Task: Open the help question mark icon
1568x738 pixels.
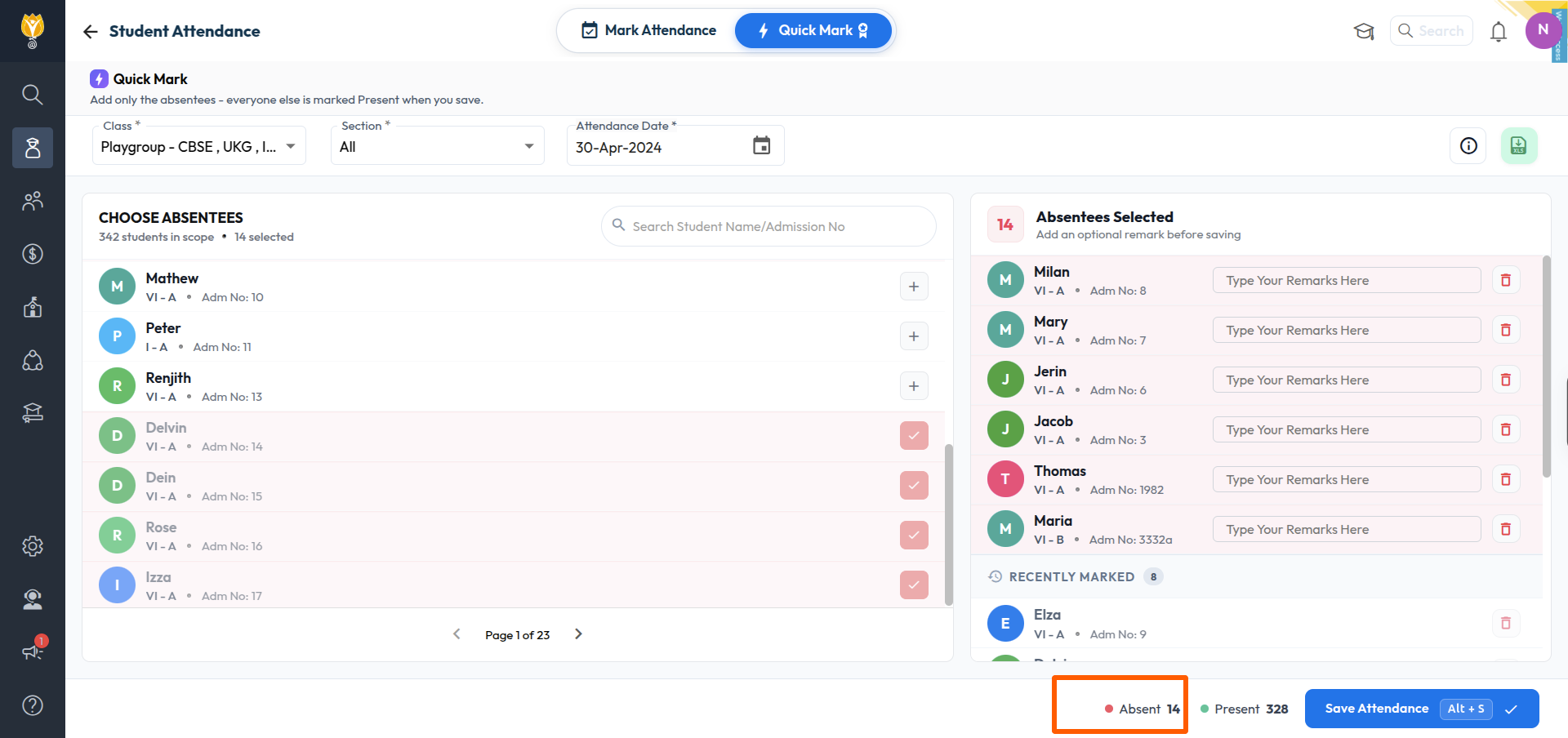Action: coord(33,705)
